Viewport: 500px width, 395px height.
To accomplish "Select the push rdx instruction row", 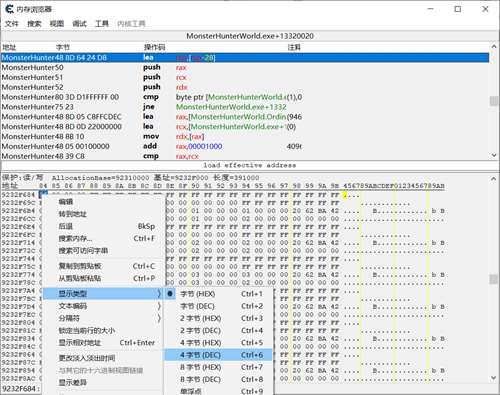I will coord(245,87).
